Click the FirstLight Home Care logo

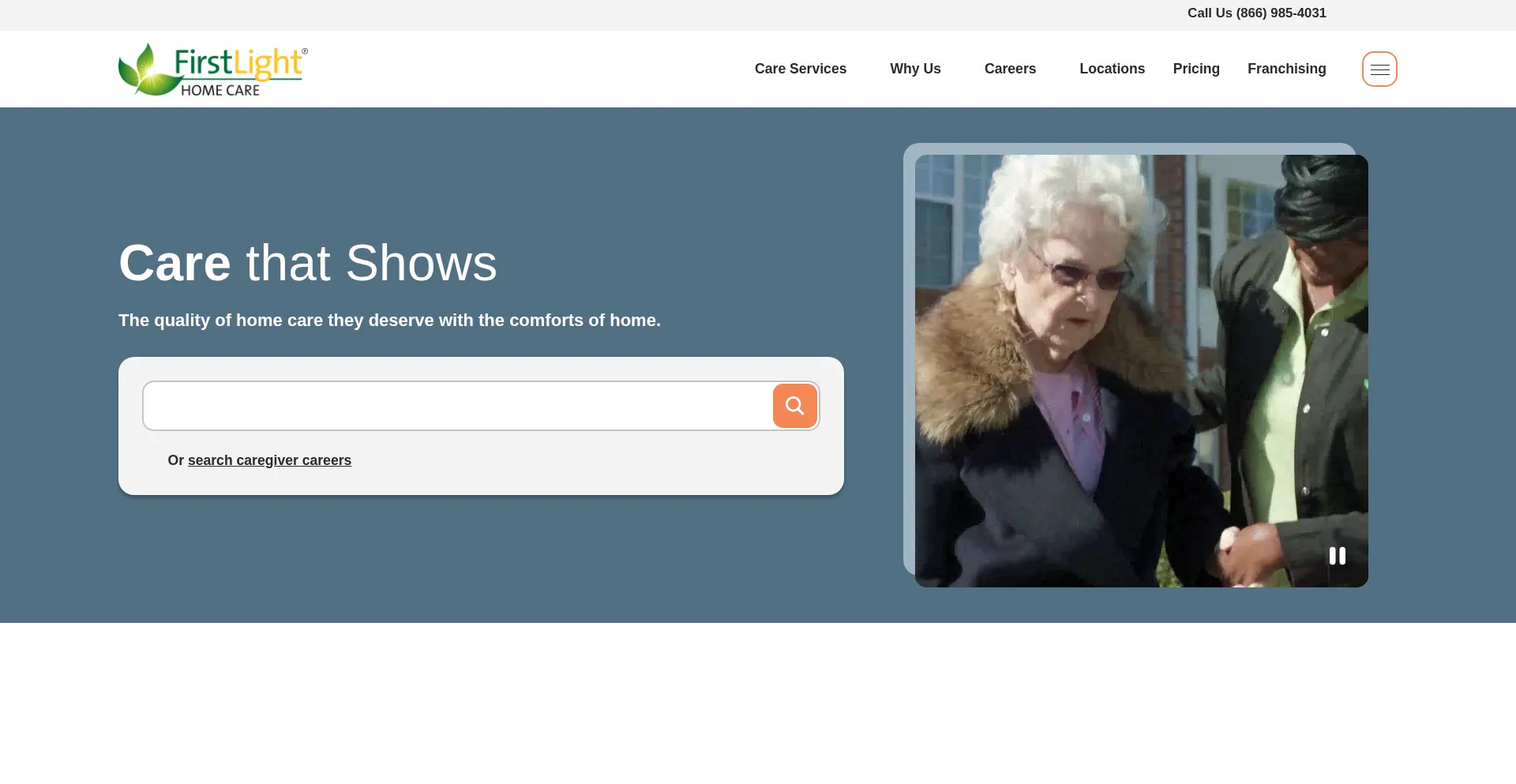(x=213, y=69)
